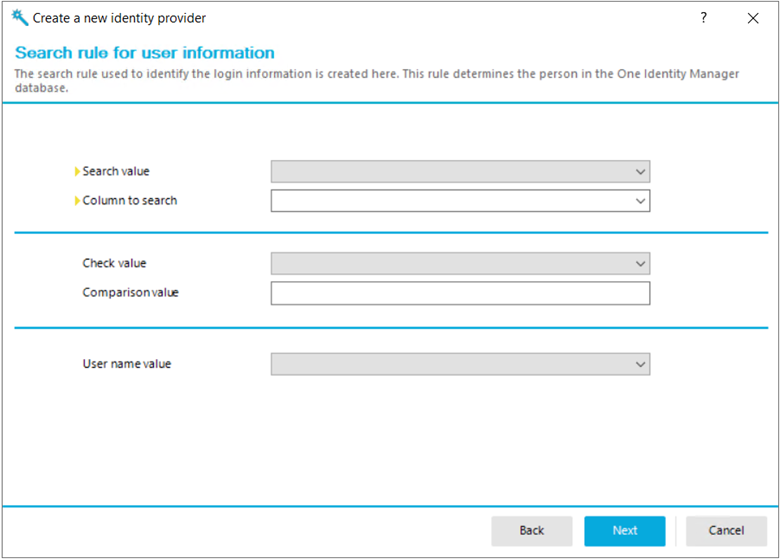Close the Create a new identity provider dialog

(753, 18)
